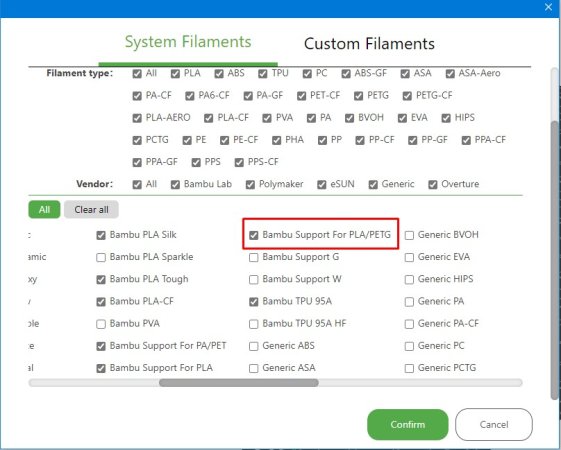Uncheck the PE-CF filament type
Viewport: 561px width, 450px height.
(x=224, y=140)
